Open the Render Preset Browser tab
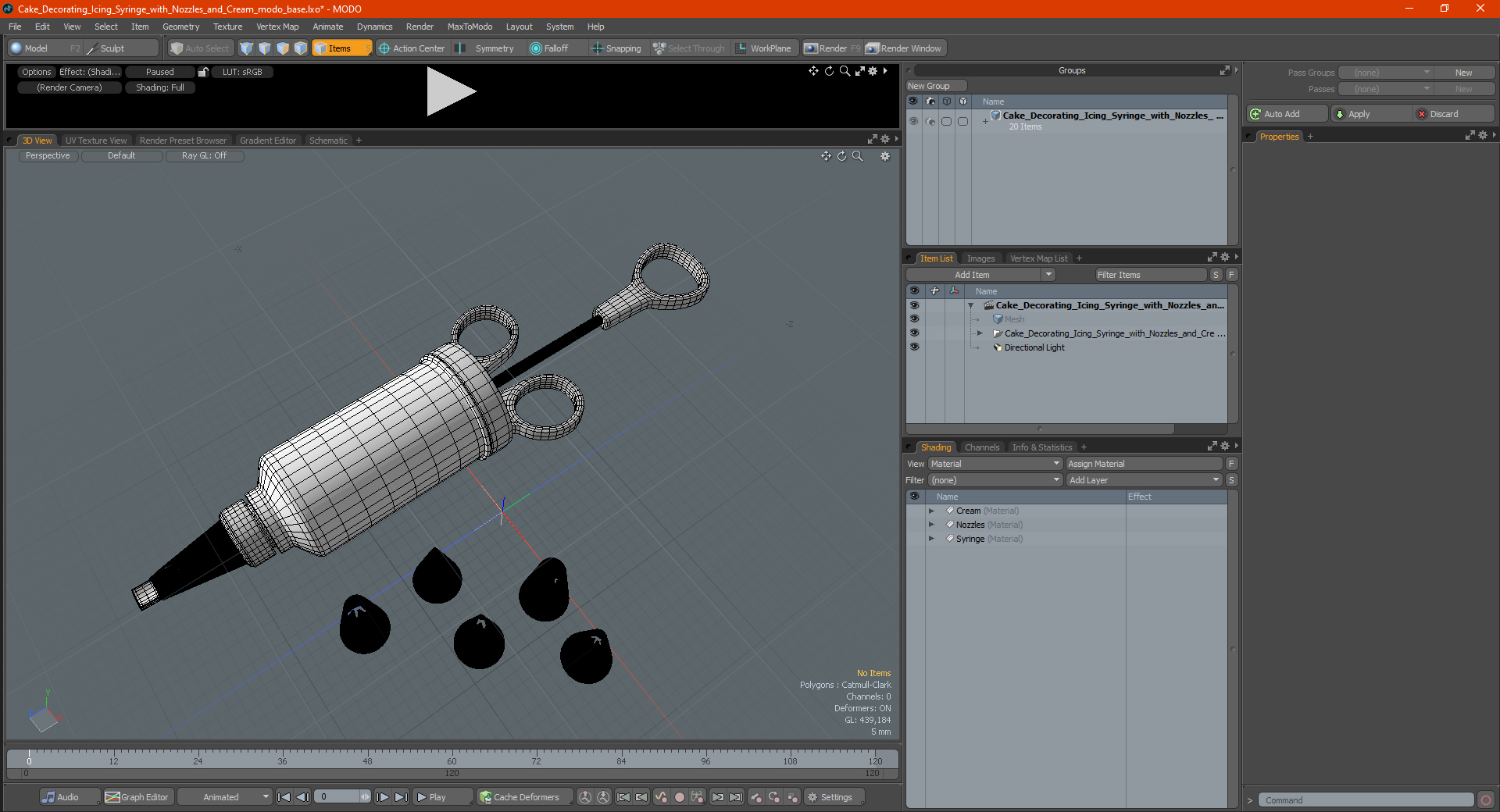The width and height of the screenshot is (1500, 812). tap(183, 141)
